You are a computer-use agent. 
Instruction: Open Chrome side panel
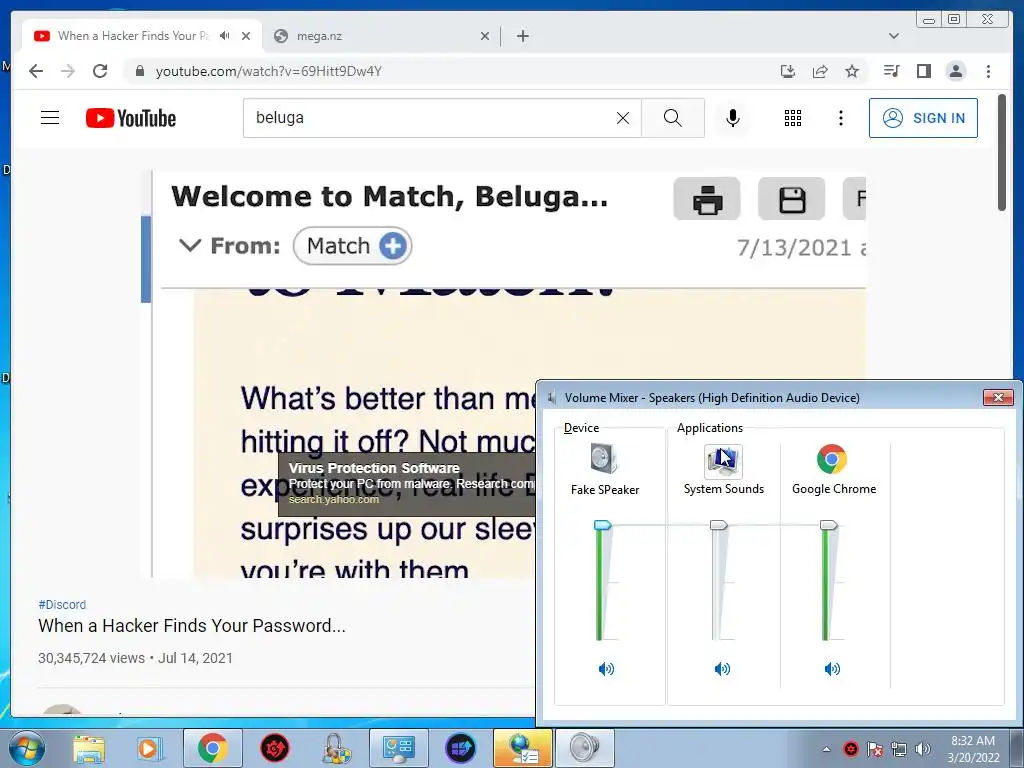(923, 71)
